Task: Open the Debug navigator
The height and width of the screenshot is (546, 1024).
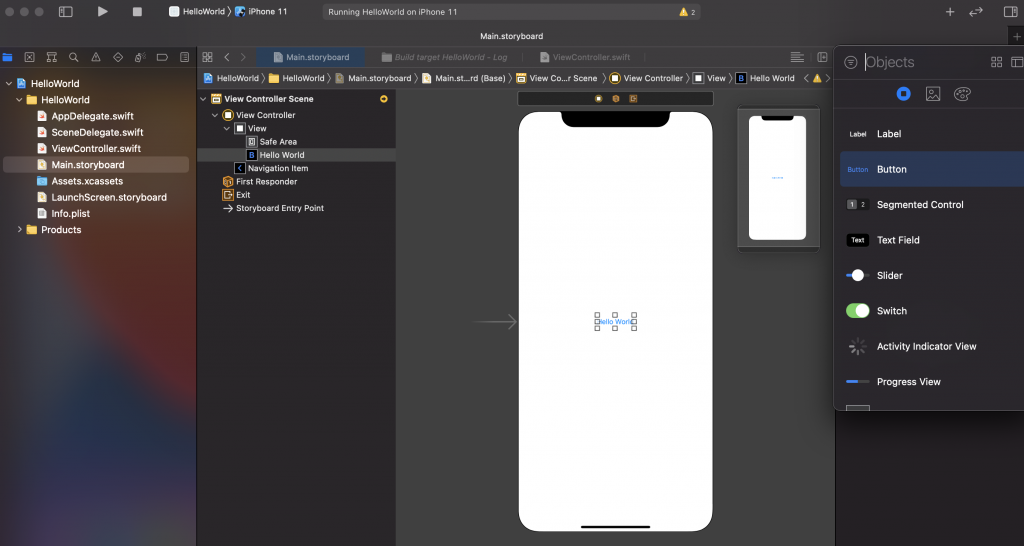Action: pyautogui.click(x=140, y=57)
